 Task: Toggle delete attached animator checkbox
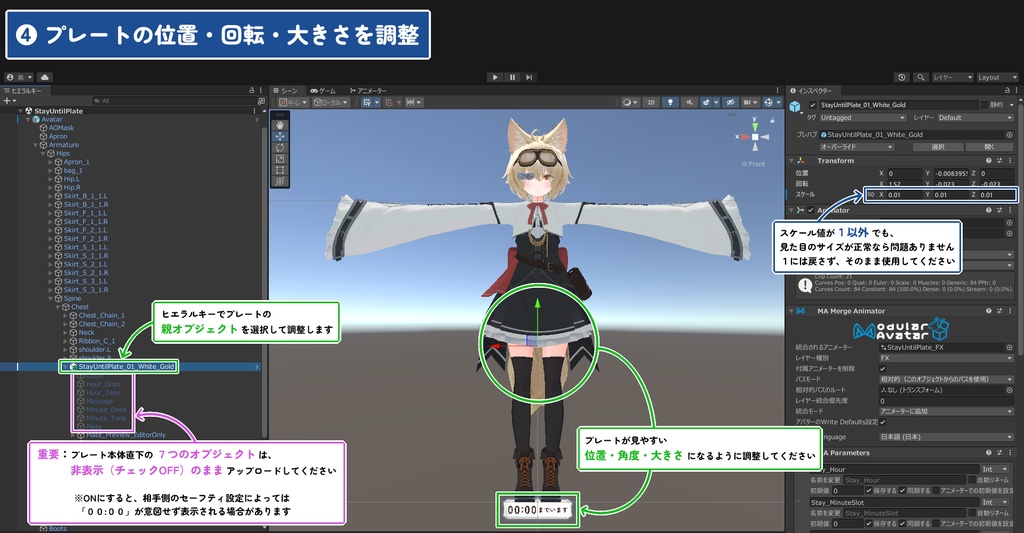[883, 368]
